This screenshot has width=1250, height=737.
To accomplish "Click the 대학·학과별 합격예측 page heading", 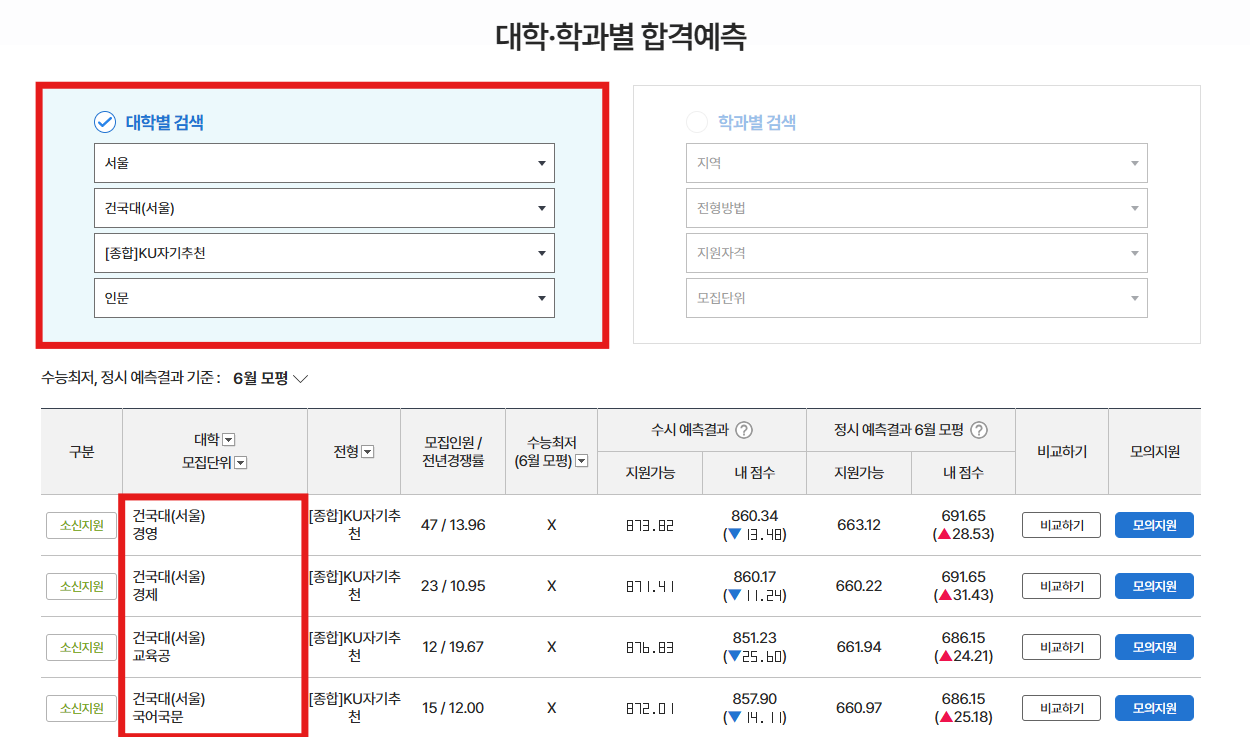I will (x=621, y=37).
